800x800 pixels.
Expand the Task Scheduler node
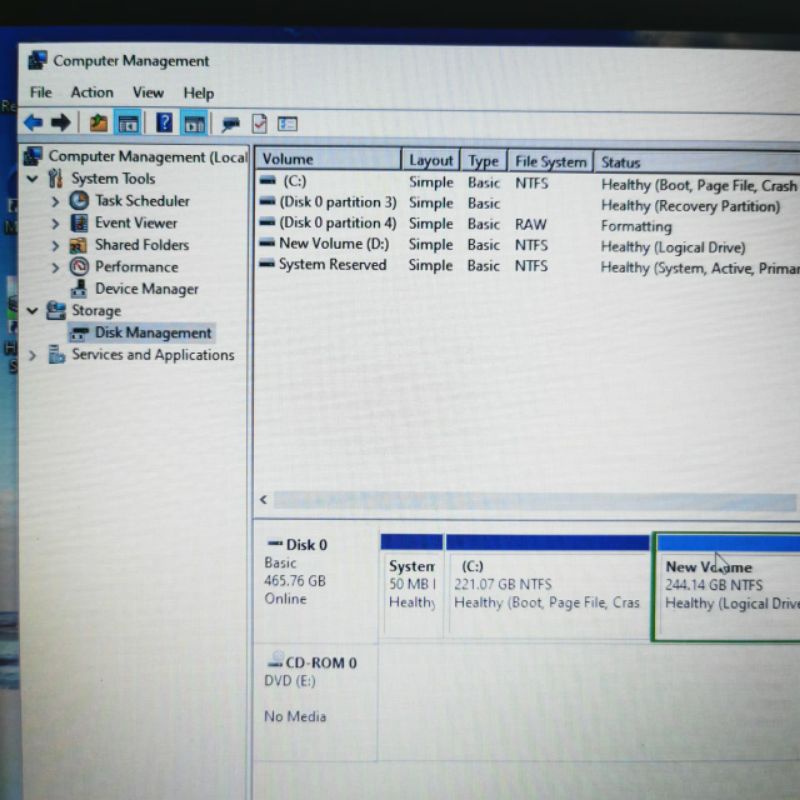coord(55,201)
